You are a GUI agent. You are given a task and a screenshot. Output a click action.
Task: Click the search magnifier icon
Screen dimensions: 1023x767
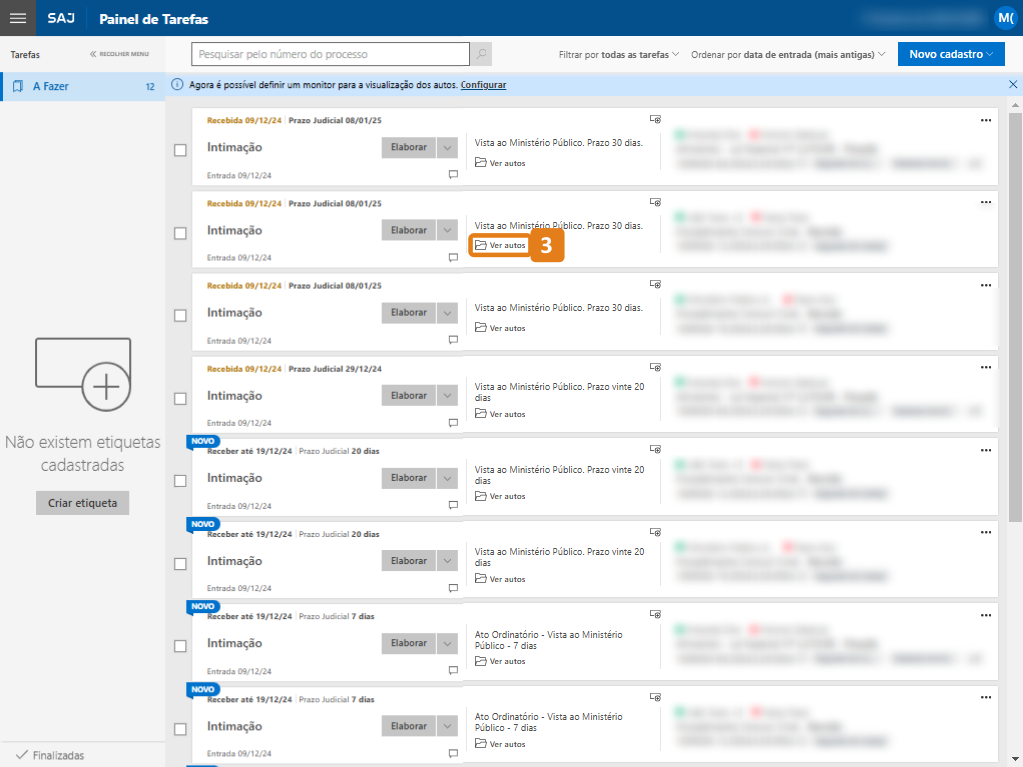[x=481, y=54]
